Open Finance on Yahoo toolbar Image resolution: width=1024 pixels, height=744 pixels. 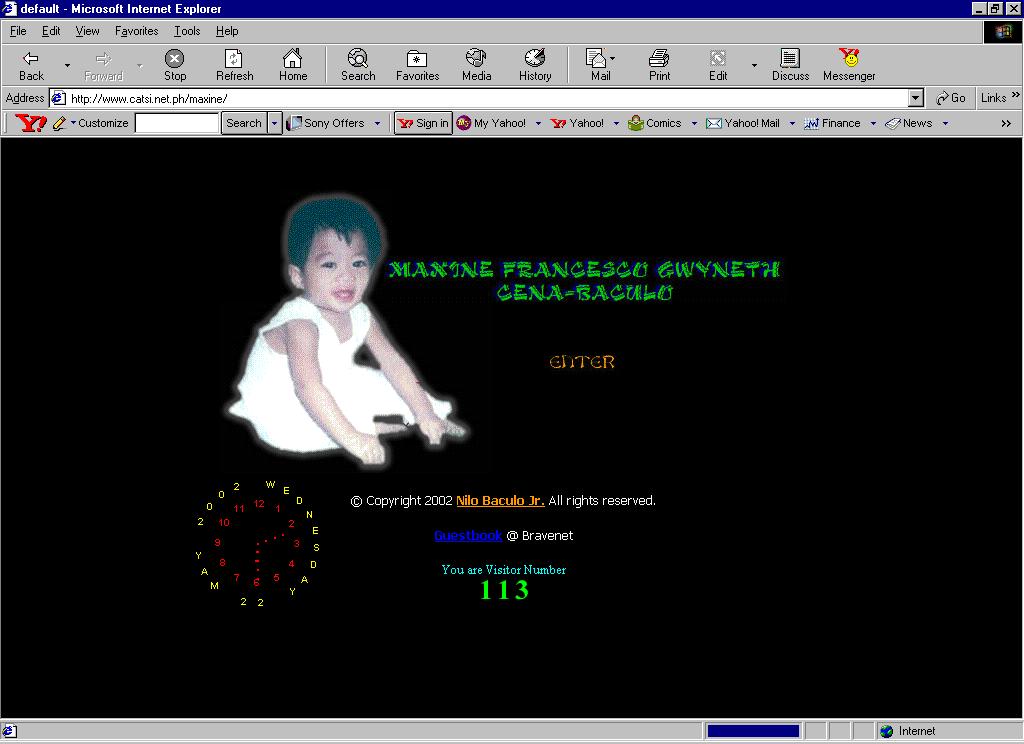(832, 123)
